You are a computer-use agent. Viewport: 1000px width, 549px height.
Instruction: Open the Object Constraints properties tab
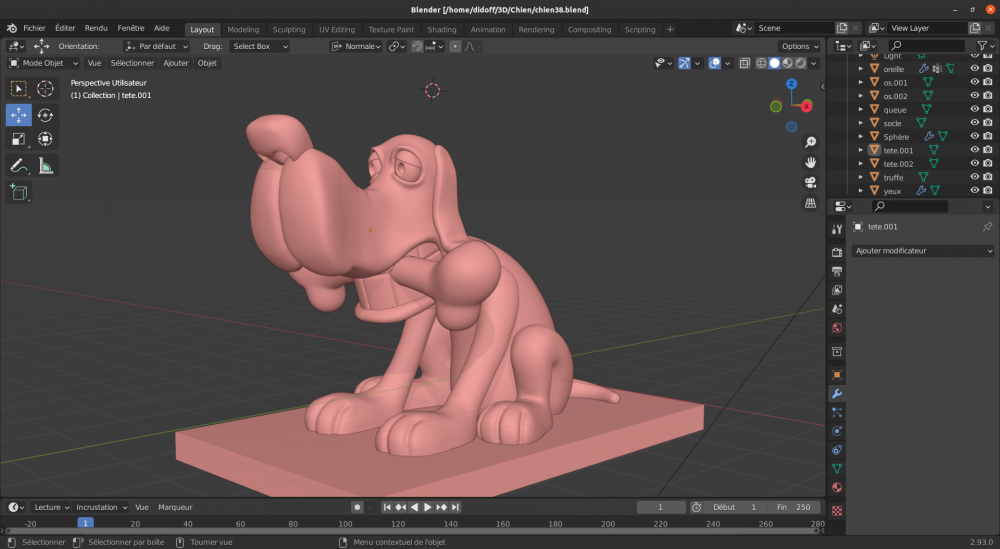click(837, 450)
